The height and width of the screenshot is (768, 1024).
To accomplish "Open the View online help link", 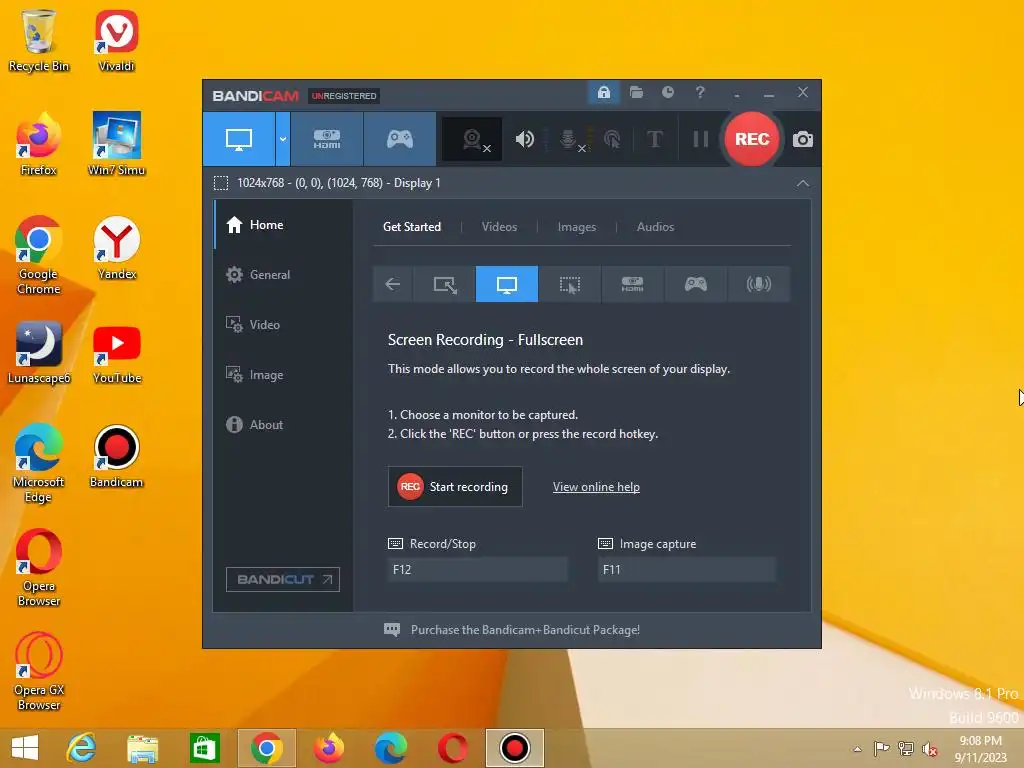I will 596,487.
